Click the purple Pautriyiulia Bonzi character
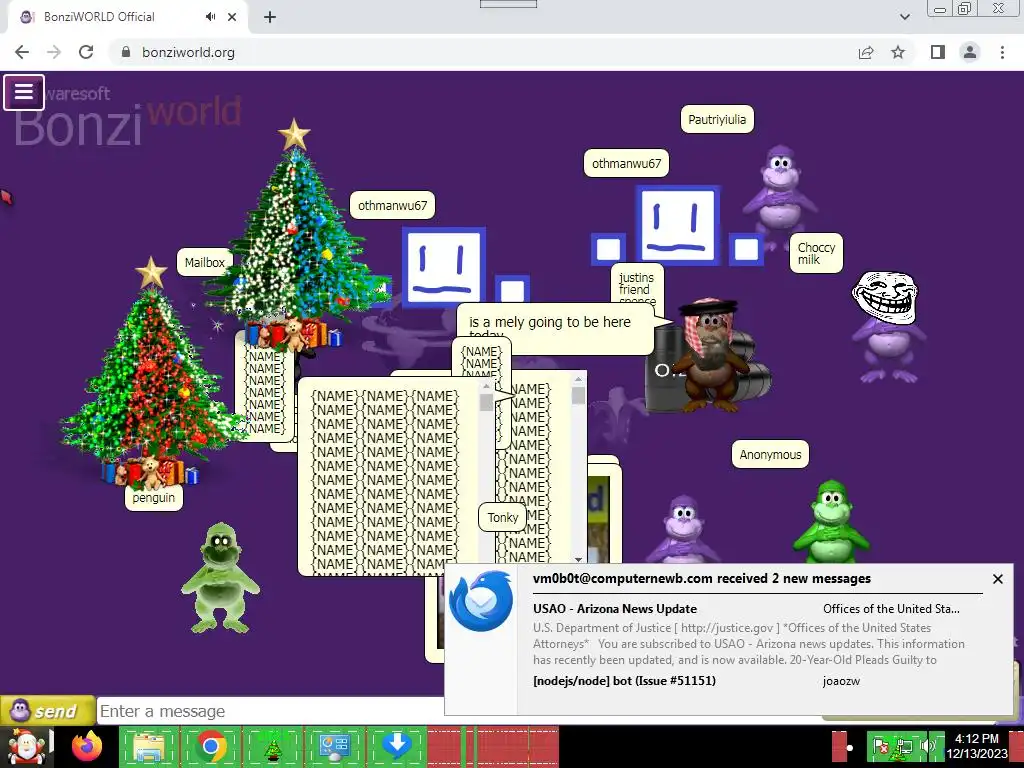This screenshot has height=768, width=1024. pos(781,193)
